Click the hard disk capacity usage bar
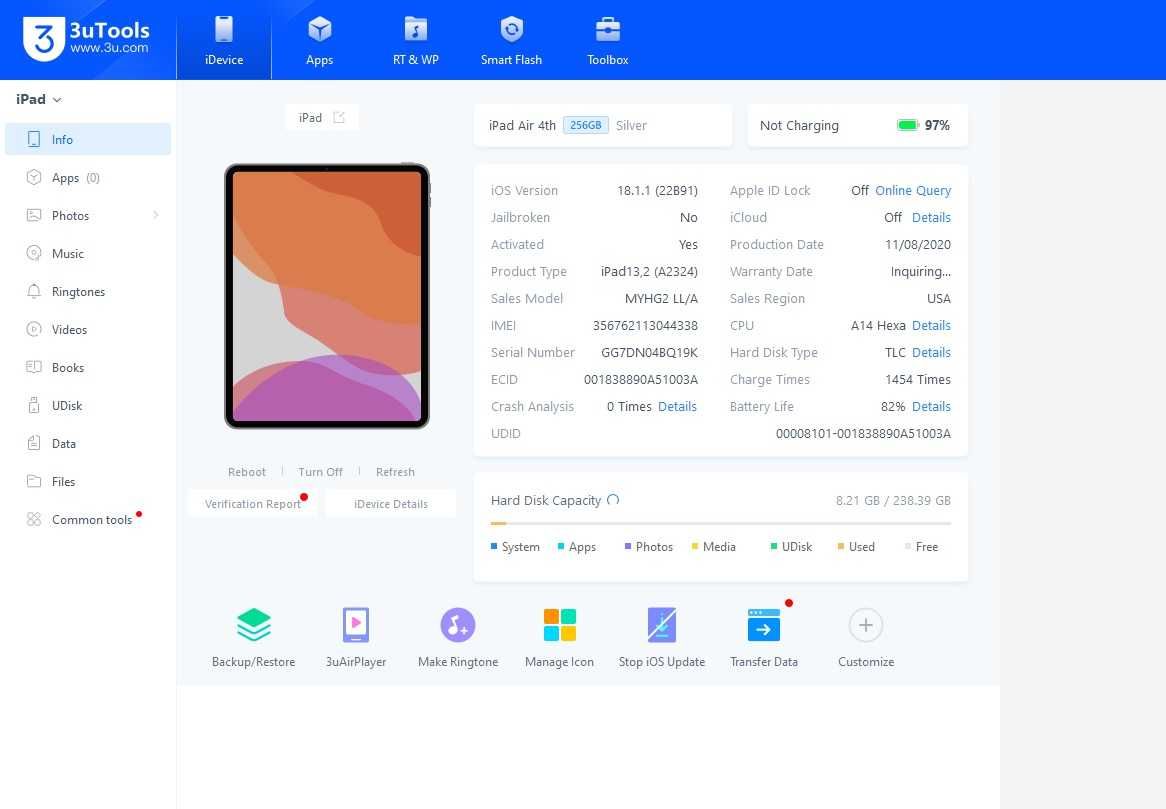Image resolution: width=1166 pixels, height=809 pixels. (x=721, y=523)
